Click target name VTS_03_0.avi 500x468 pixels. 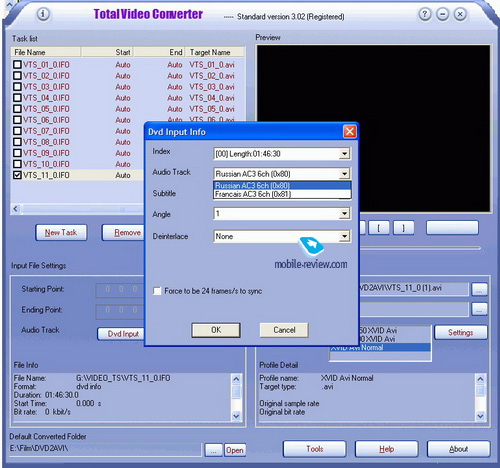[x=212, y=87]
